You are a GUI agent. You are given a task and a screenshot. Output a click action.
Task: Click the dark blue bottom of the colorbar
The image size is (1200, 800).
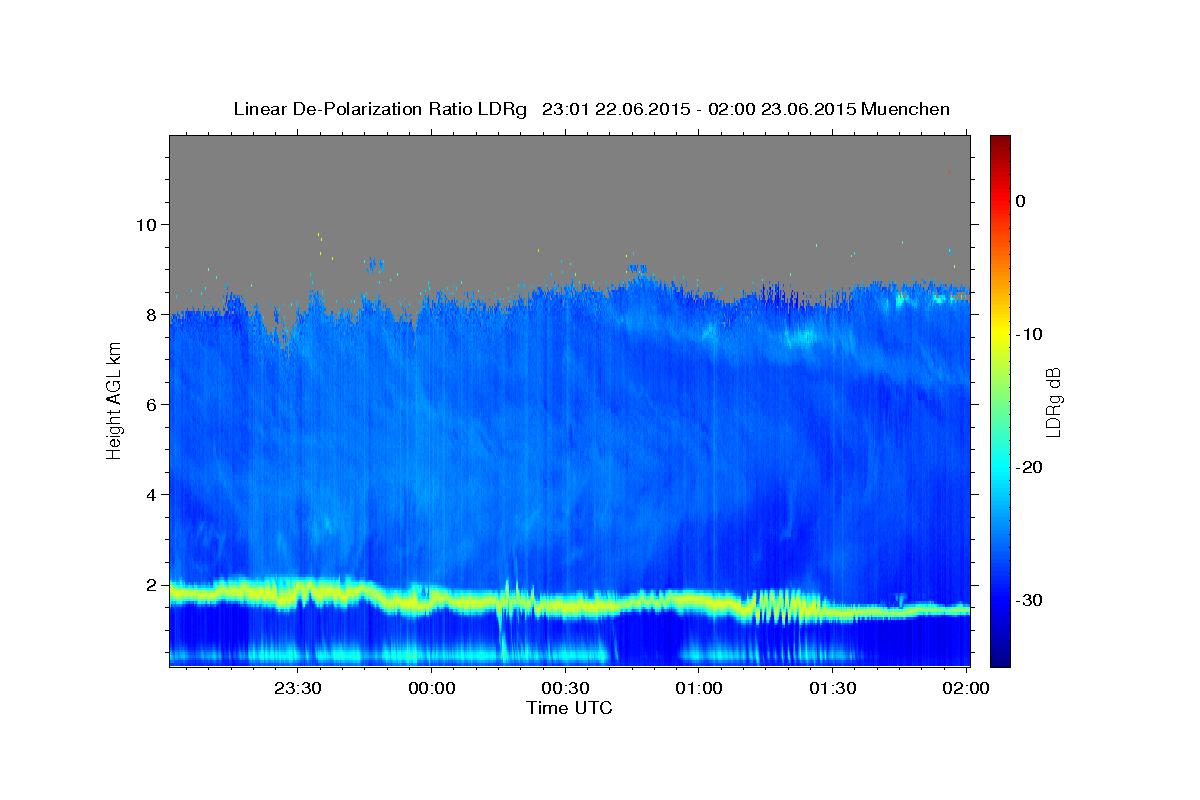point(1000,658)
